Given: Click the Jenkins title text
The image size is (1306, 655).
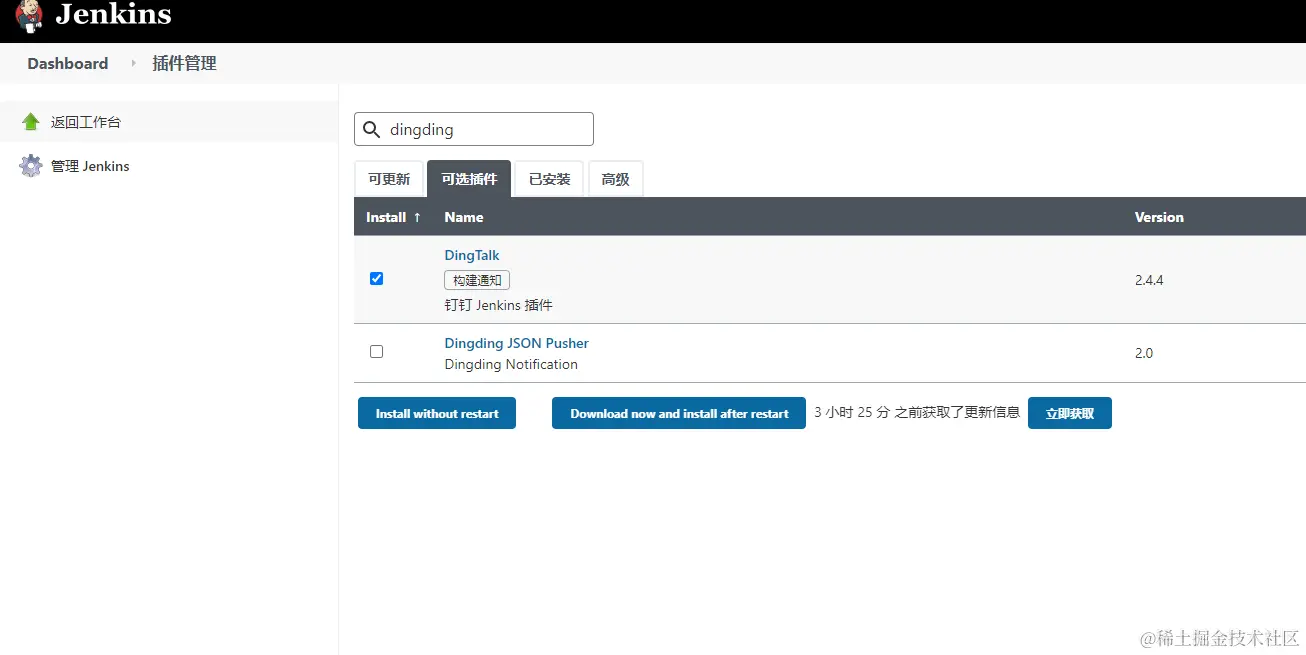Looking at the screenshot, I should coord(113,15).
